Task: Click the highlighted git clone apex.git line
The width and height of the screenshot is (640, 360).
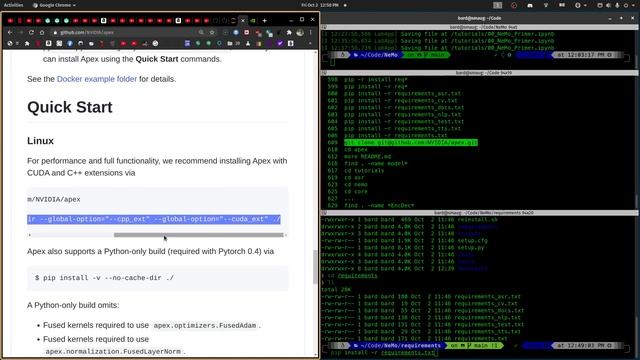Action: 411,142
